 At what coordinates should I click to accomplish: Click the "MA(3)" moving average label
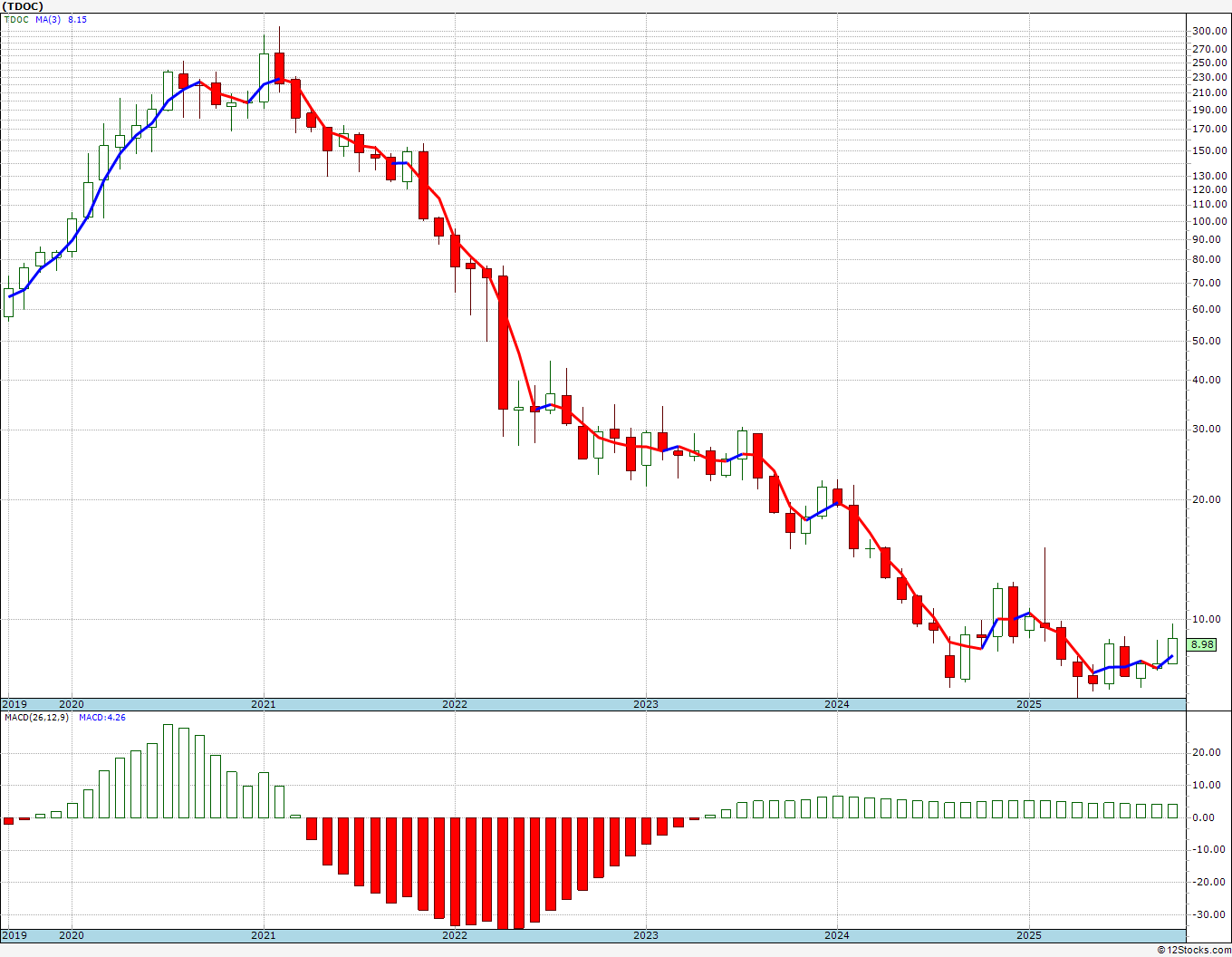pos(49,19)
